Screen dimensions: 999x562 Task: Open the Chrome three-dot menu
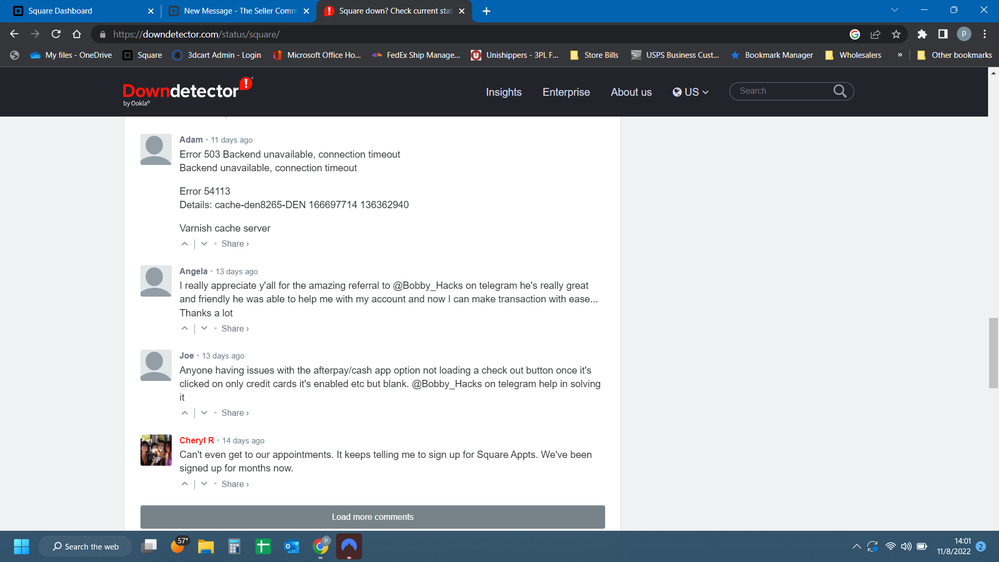pyautogui.click(x=984, y=34)
